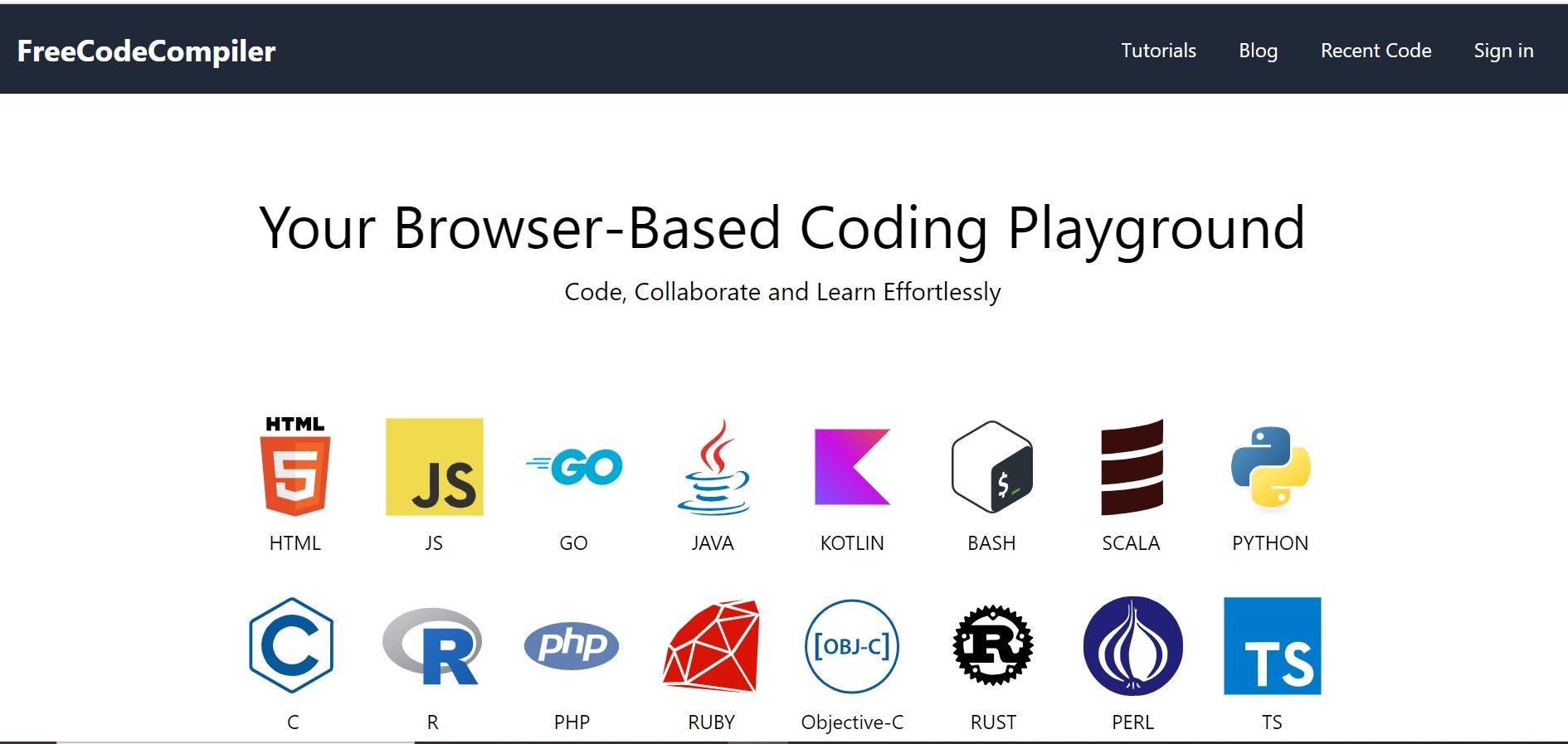This screenshot has height=744, width=1568.
Task: Click Sign in at top right
Action: [1503, 51]
